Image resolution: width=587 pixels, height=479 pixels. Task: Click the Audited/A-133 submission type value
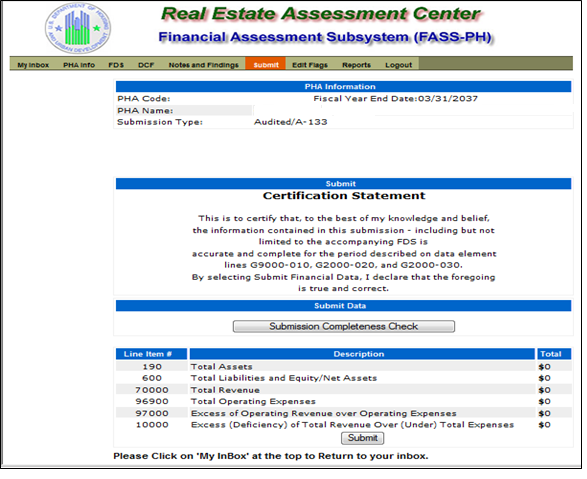click(291, 122)
